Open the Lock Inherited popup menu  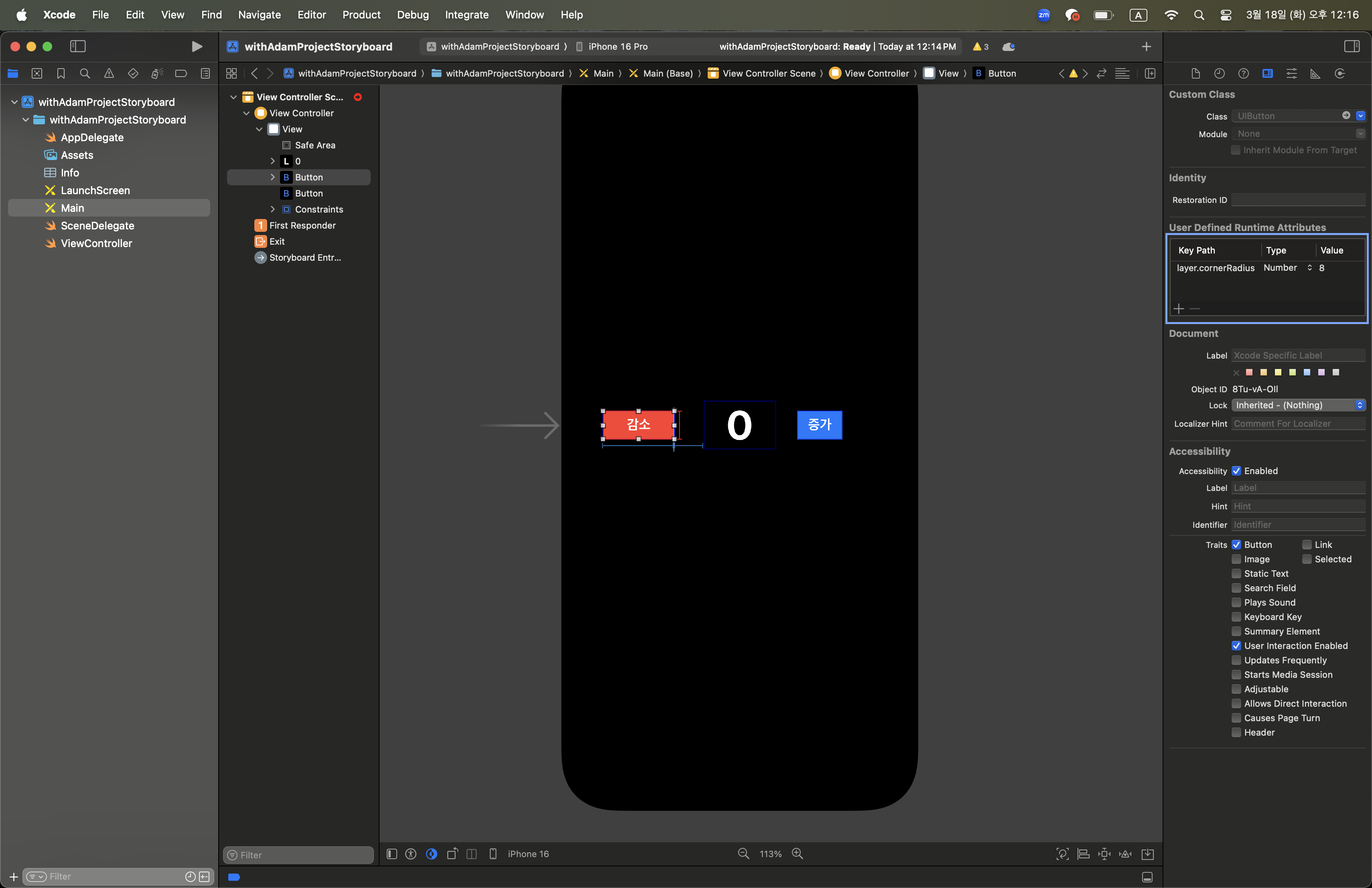pos(1298,405)
